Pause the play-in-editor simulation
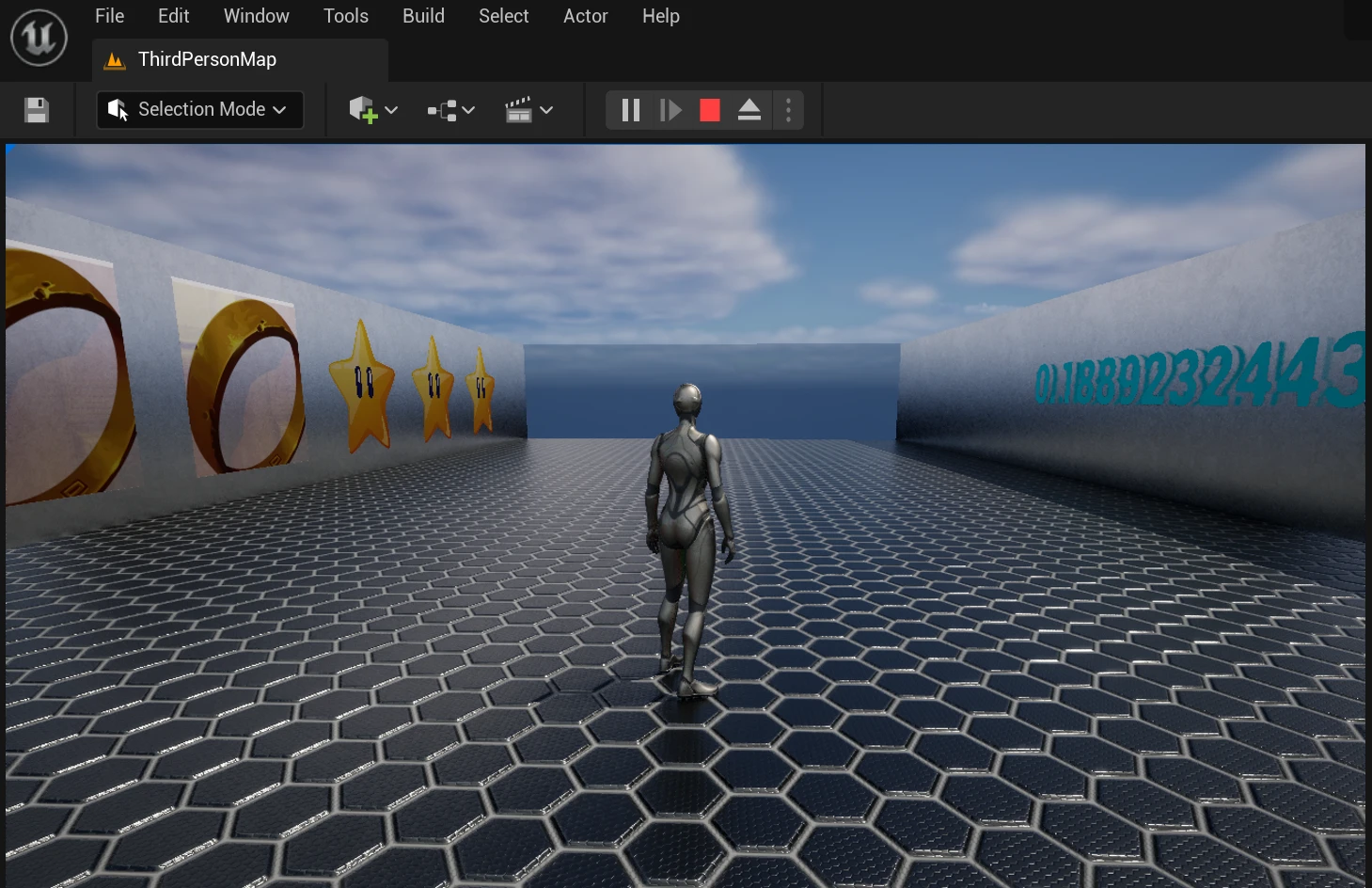 point(630,110)
